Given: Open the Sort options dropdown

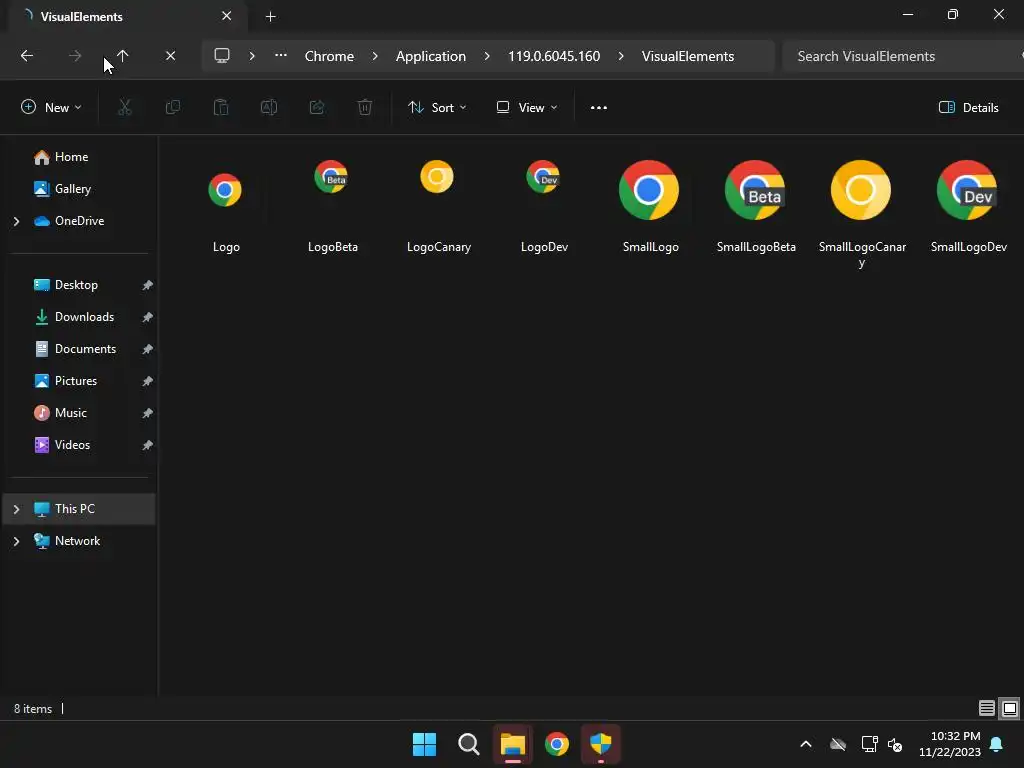Looking at the screenshot, I should [437, 108].
